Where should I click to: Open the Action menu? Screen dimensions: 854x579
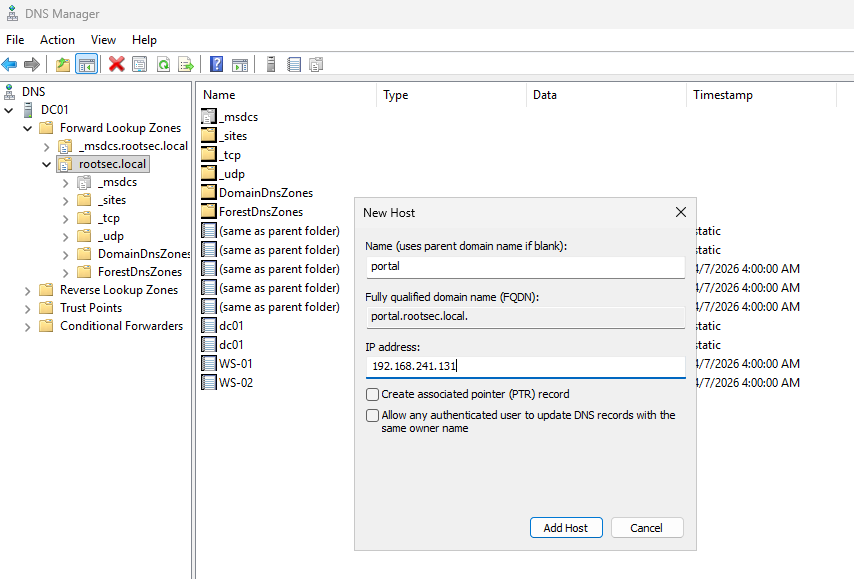click(x=57, y=40)
